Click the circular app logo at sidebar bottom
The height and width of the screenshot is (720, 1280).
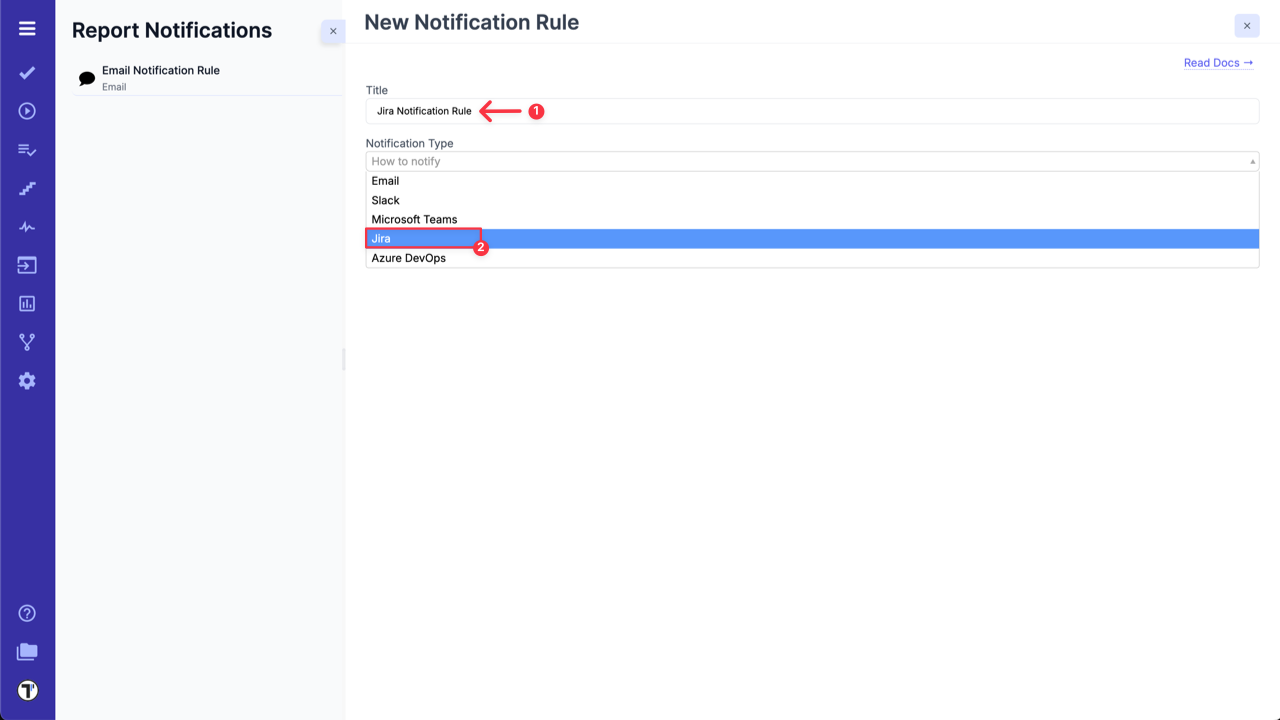(27, 690)
